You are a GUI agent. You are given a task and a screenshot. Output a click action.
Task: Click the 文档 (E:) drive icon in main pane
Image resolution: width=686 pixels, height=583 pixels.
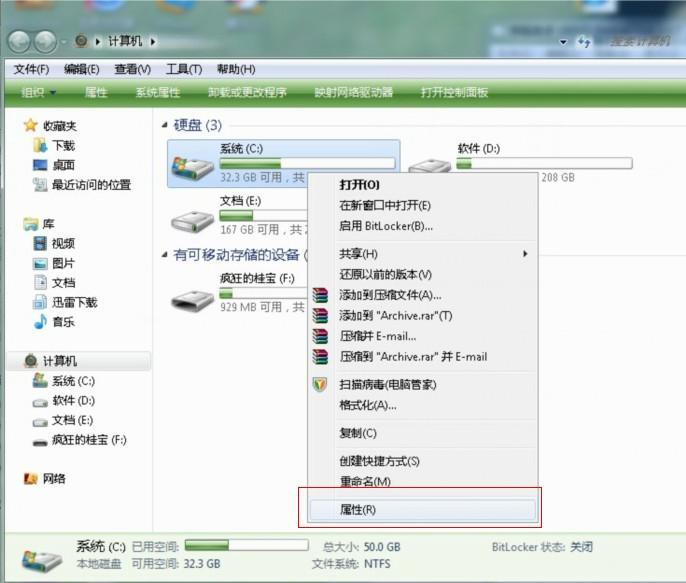pos(192,222)
